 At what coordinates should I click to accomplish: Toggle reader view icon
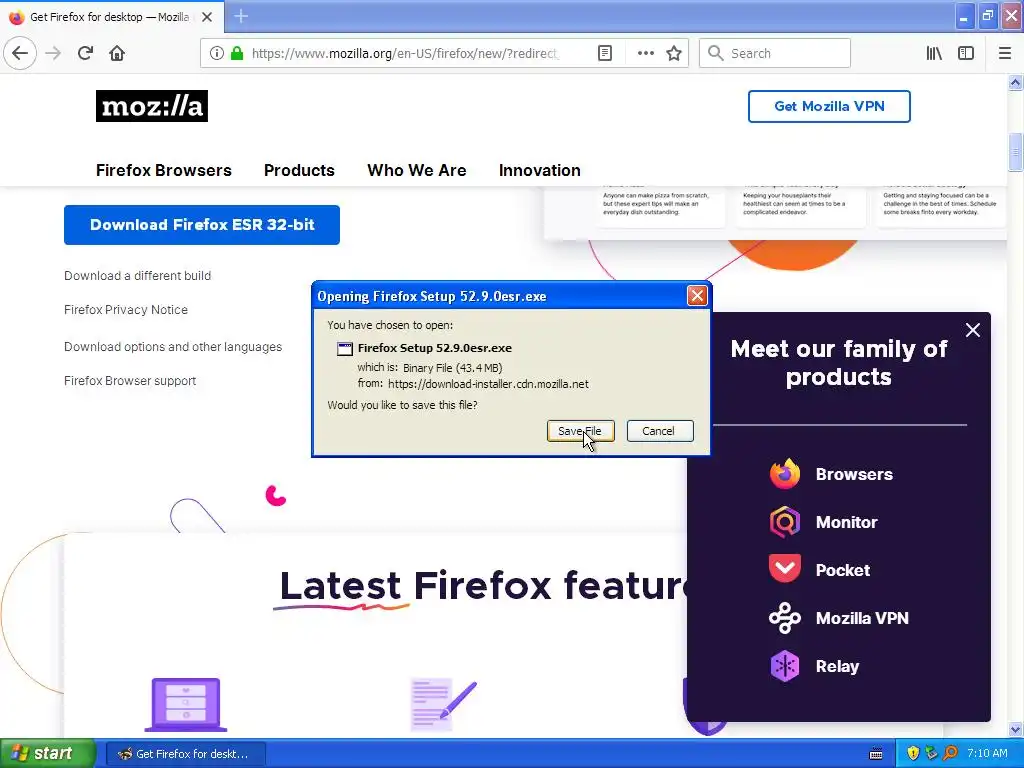pyautogui.click(x=605, y=53)
